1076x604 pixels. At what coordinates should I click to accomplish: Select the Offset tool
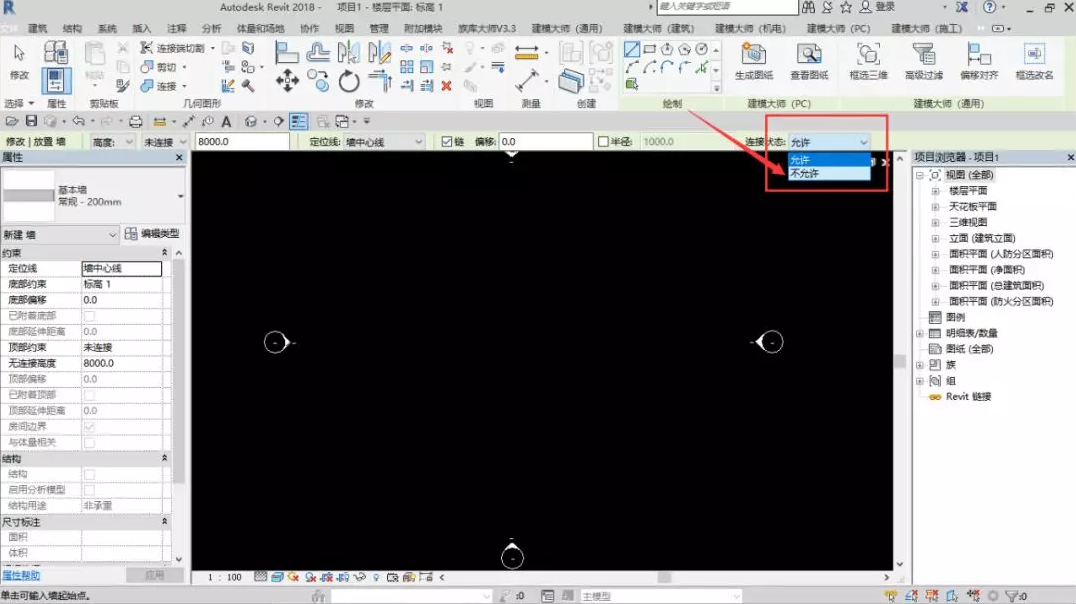pyautogui.click(x=318, y=52)
